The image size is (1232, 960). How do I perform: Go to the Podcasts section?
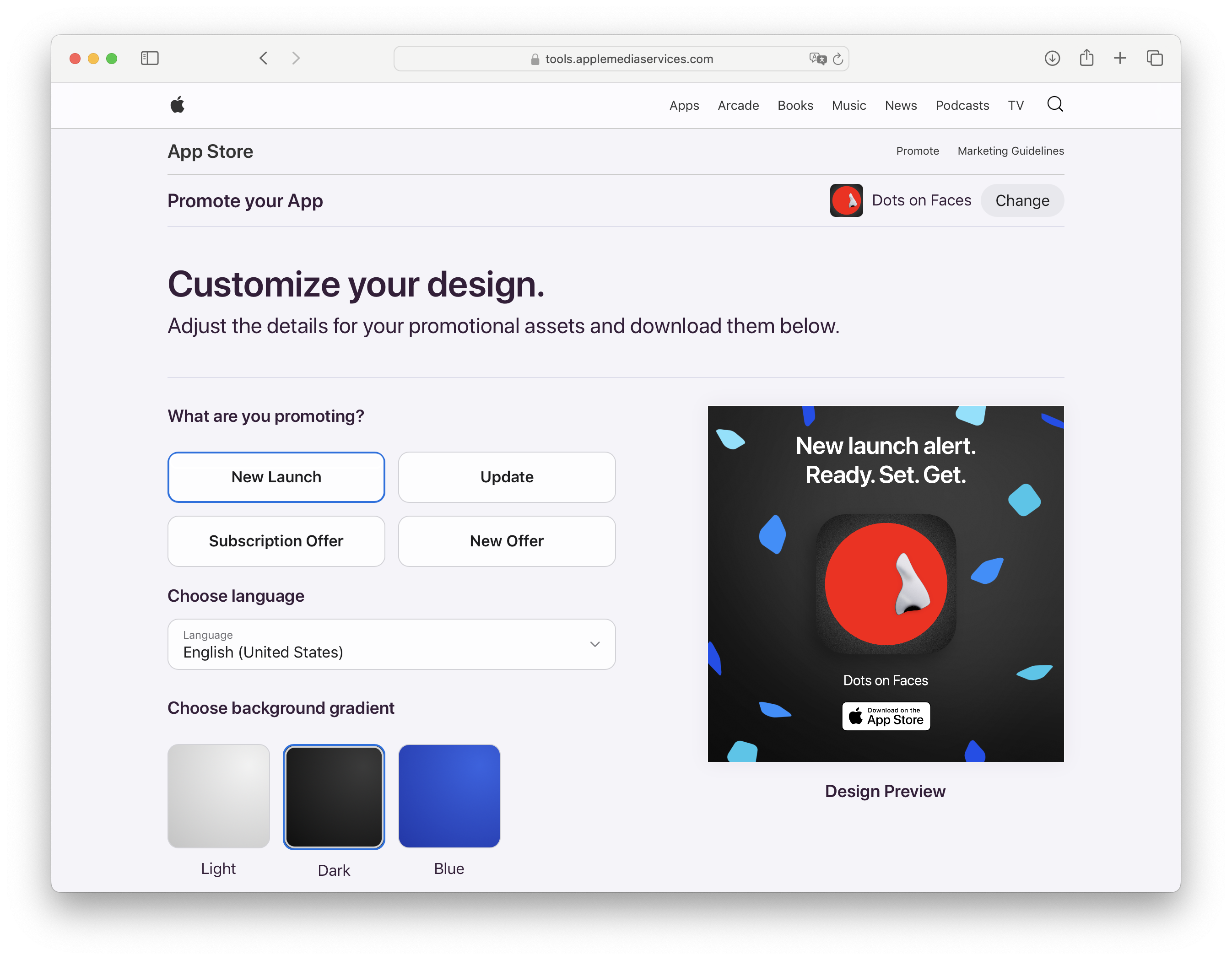(x=962, y=106)
